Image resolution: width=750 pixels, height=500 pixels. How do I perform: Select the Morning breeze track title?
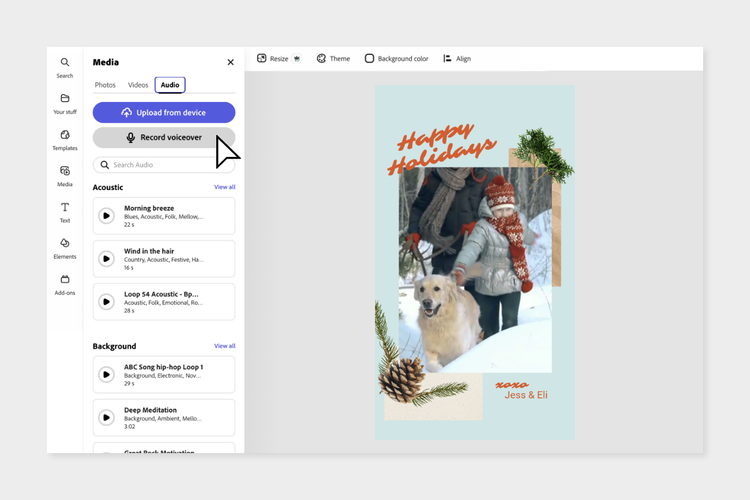coord(149,208)
